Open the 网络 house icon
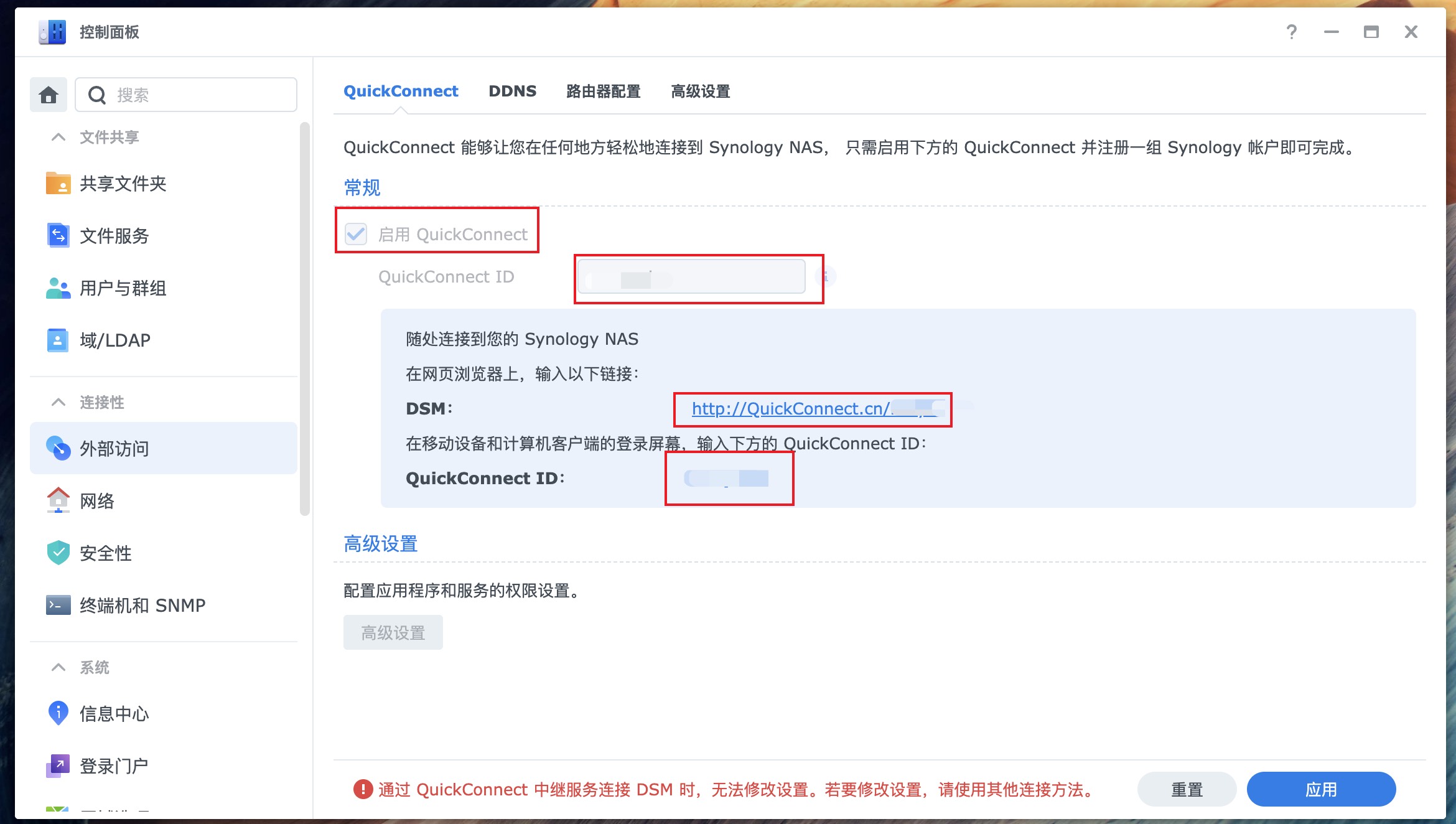This screenshot has width=1456, height=824. [58, 500]
